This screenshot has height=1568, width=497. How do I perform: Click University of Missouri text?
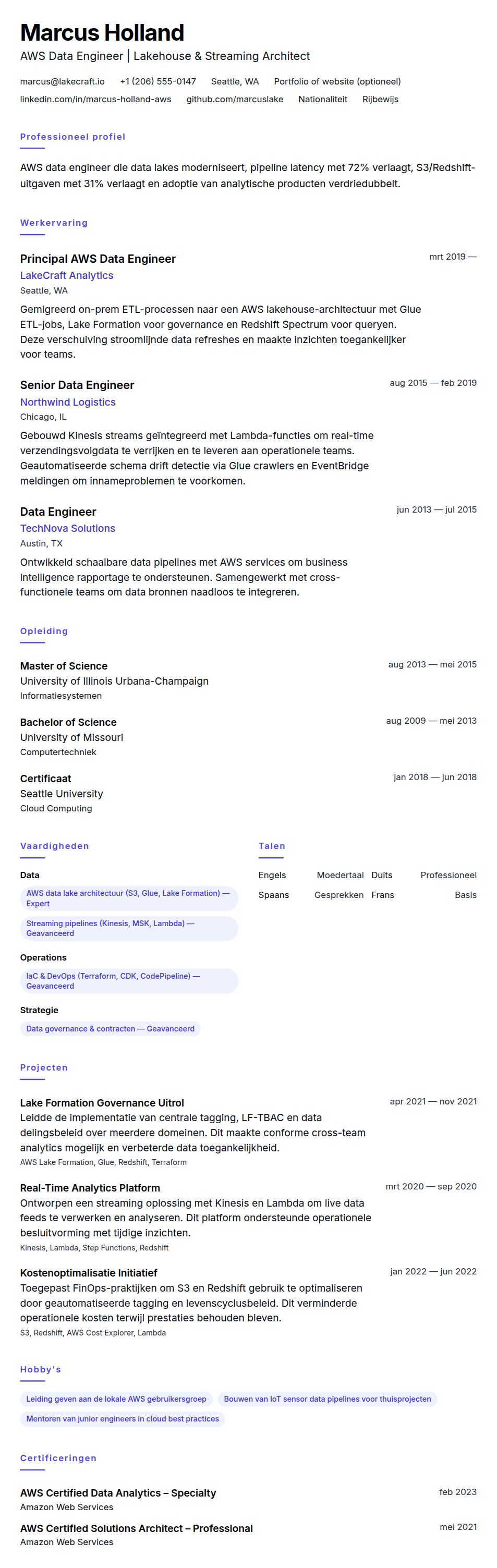pos(71,737)
